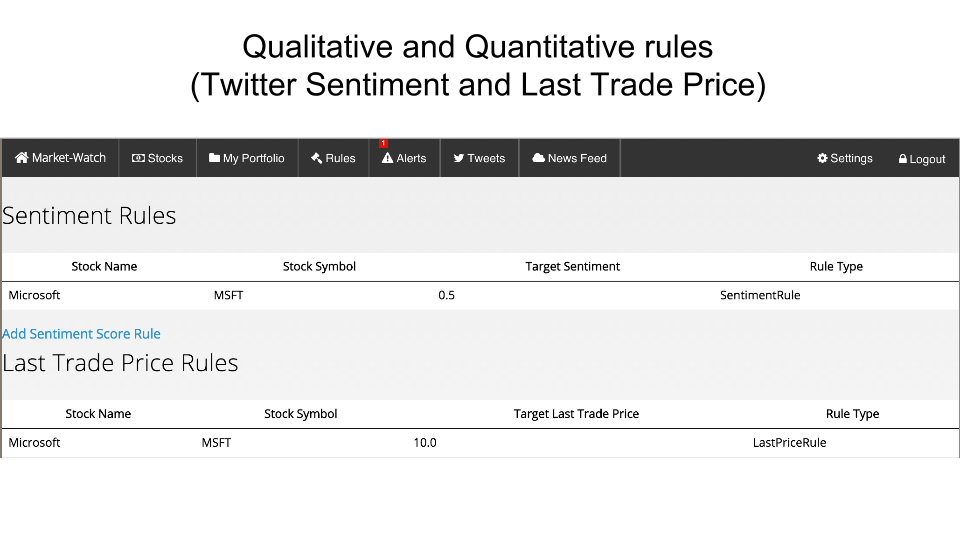Click the Target Sentiment column header
The image size is (960, 540).
pyautogui.click(x=572, y=266)
